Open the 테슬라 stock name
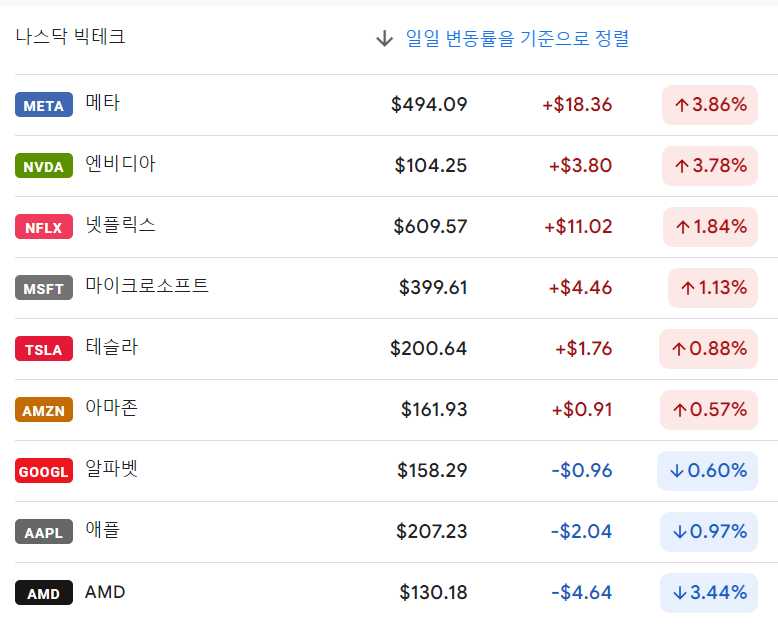The image size is (778, 632). point(111,347)
